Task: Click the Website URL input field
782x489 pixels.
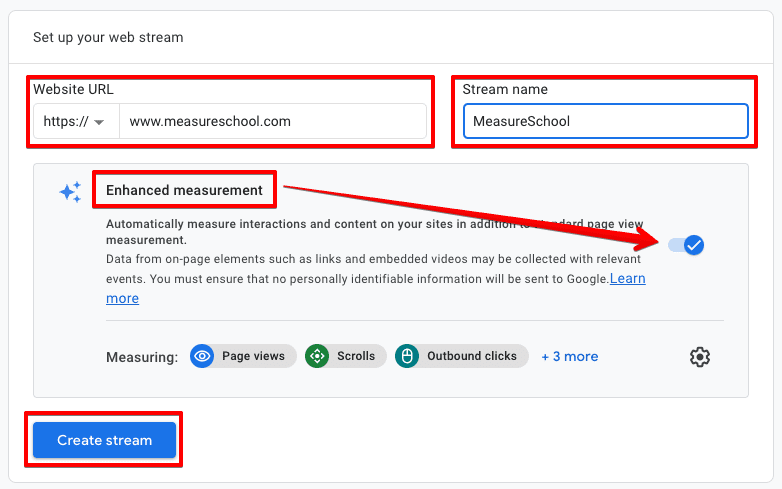Action: coord(273,121)
